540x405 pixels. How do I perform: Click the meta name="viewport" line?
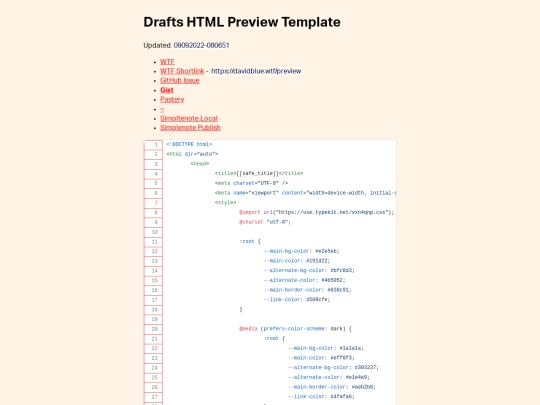pos(305,193)
